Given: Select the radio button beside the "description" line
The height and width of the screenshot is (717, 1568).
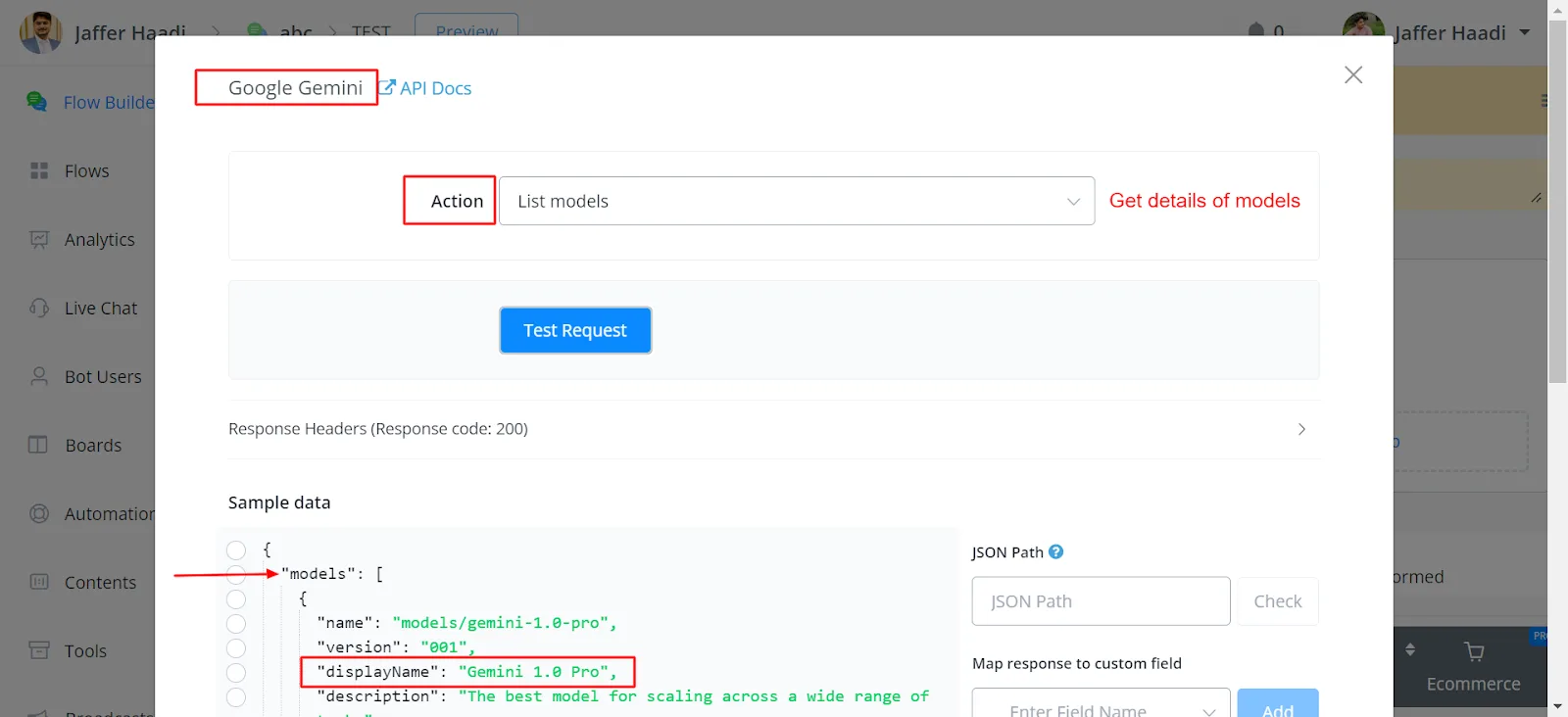Looking at the screenshot, I should 236,697.
